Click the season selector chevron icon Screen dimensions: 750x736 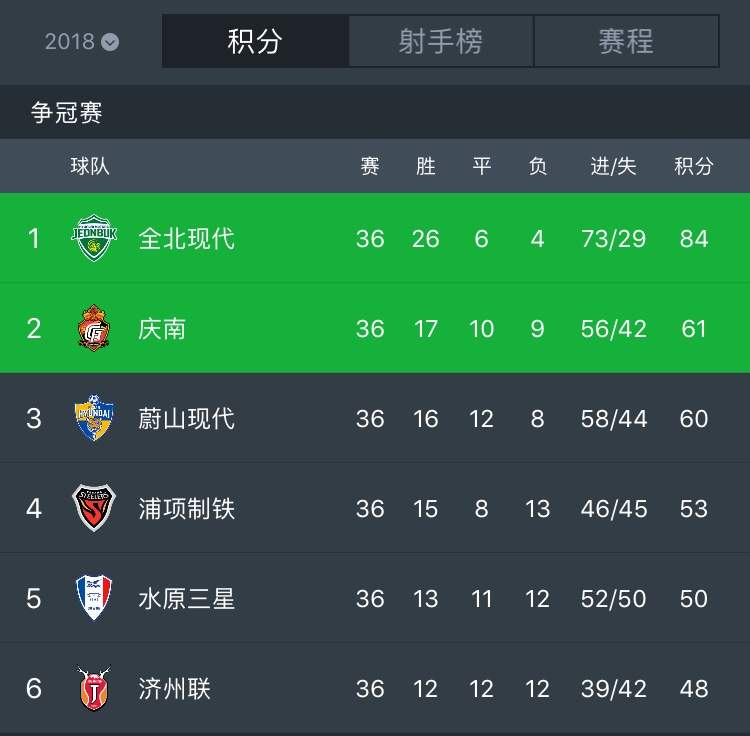(x=110, y=42)
